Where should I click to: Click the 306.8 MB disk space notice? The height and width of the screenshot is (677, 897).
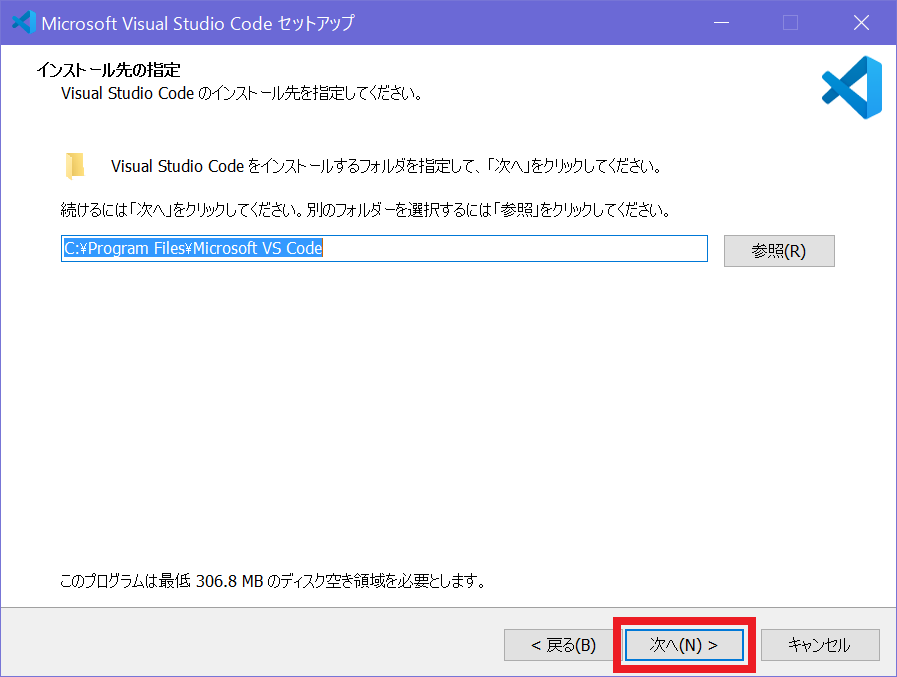[272, 581]
